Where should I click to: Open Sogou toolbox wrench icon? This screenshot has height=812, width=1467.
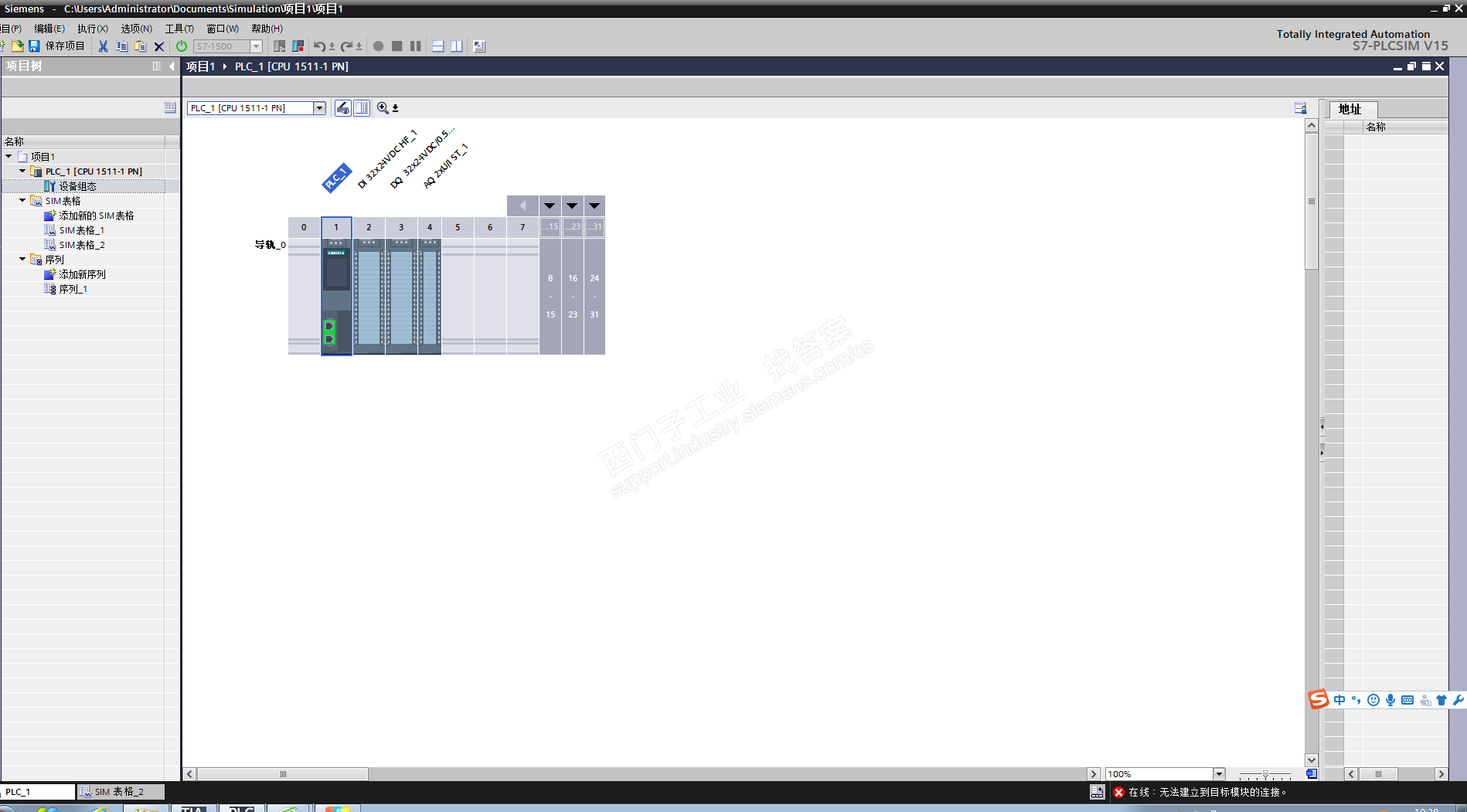coord(1458,700)
